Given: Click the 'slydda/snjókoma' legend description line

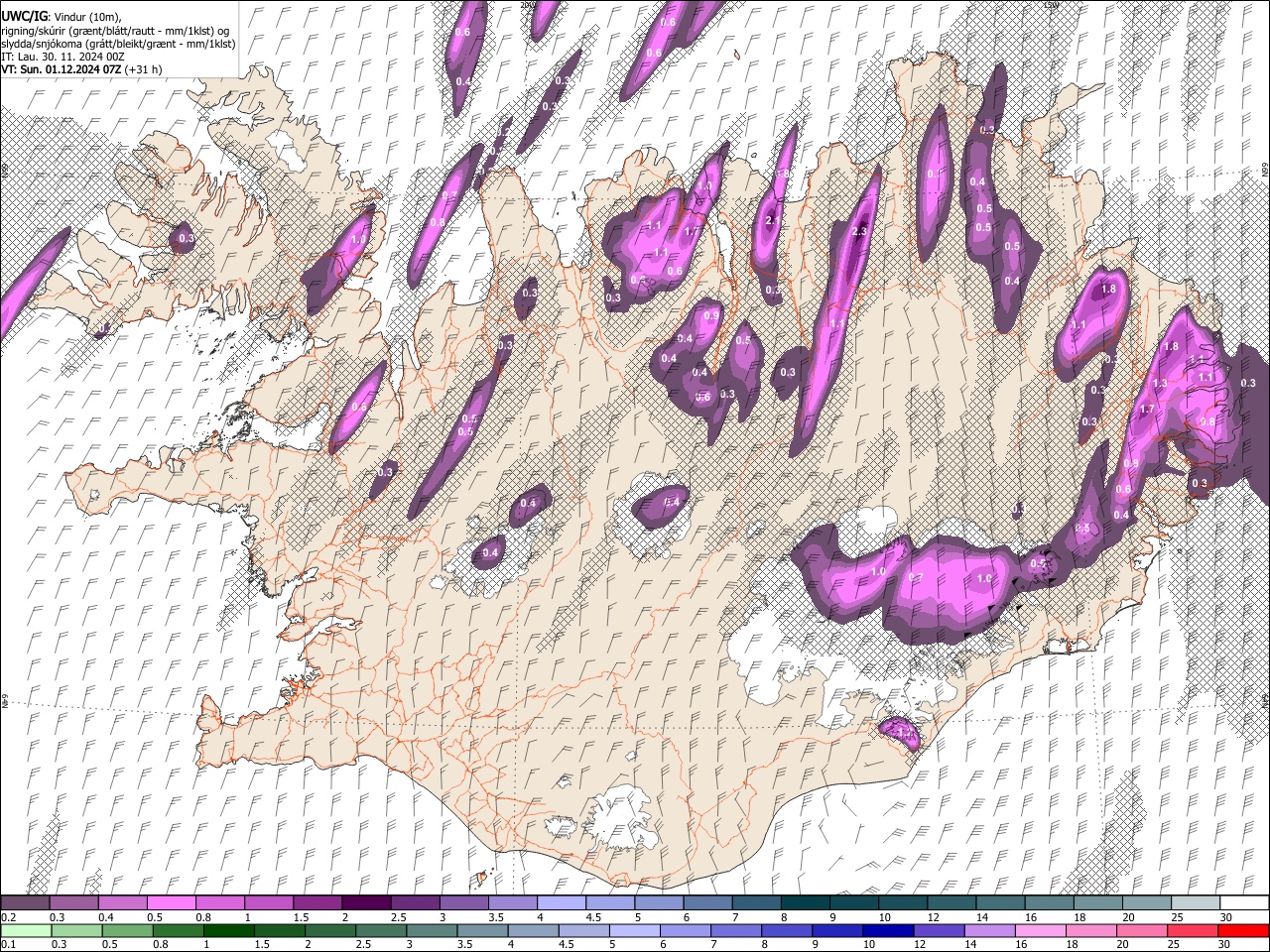Looking at the screenshot, I should (x=118, y=44).
